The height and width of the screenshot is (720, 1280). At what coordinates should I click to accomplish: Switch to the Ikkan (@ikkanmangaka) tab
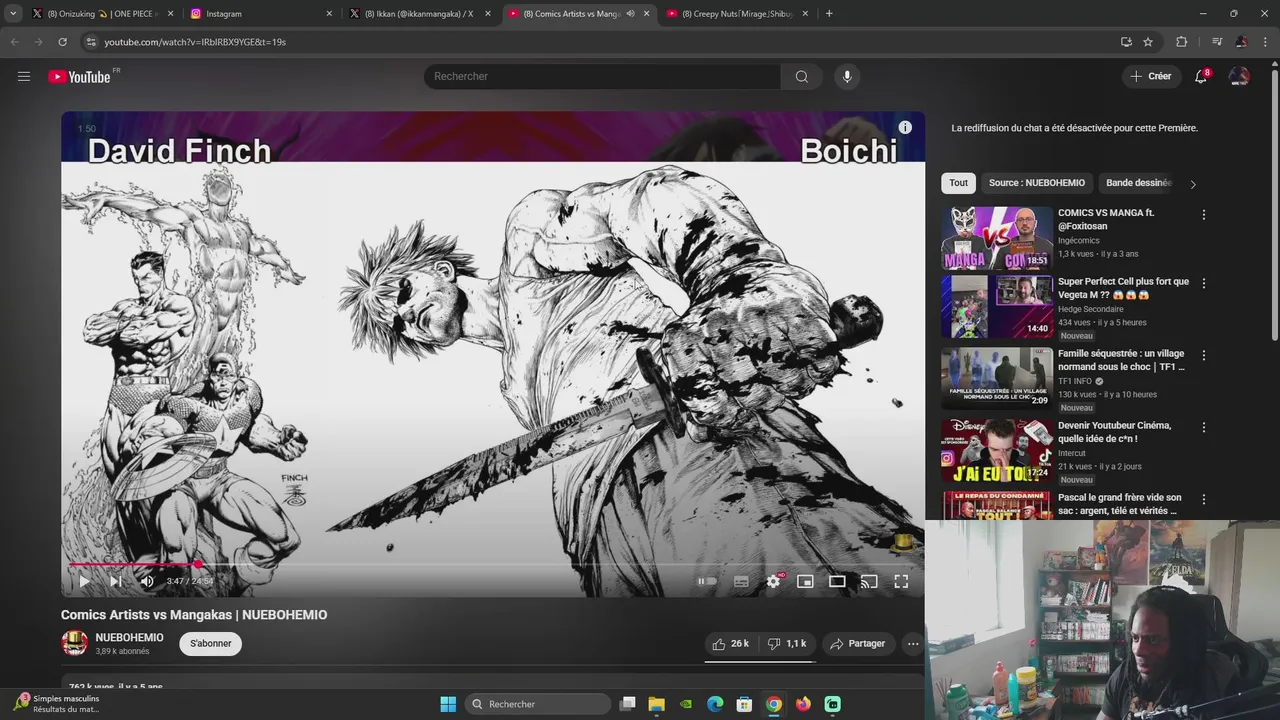click(x=420, y=14)
